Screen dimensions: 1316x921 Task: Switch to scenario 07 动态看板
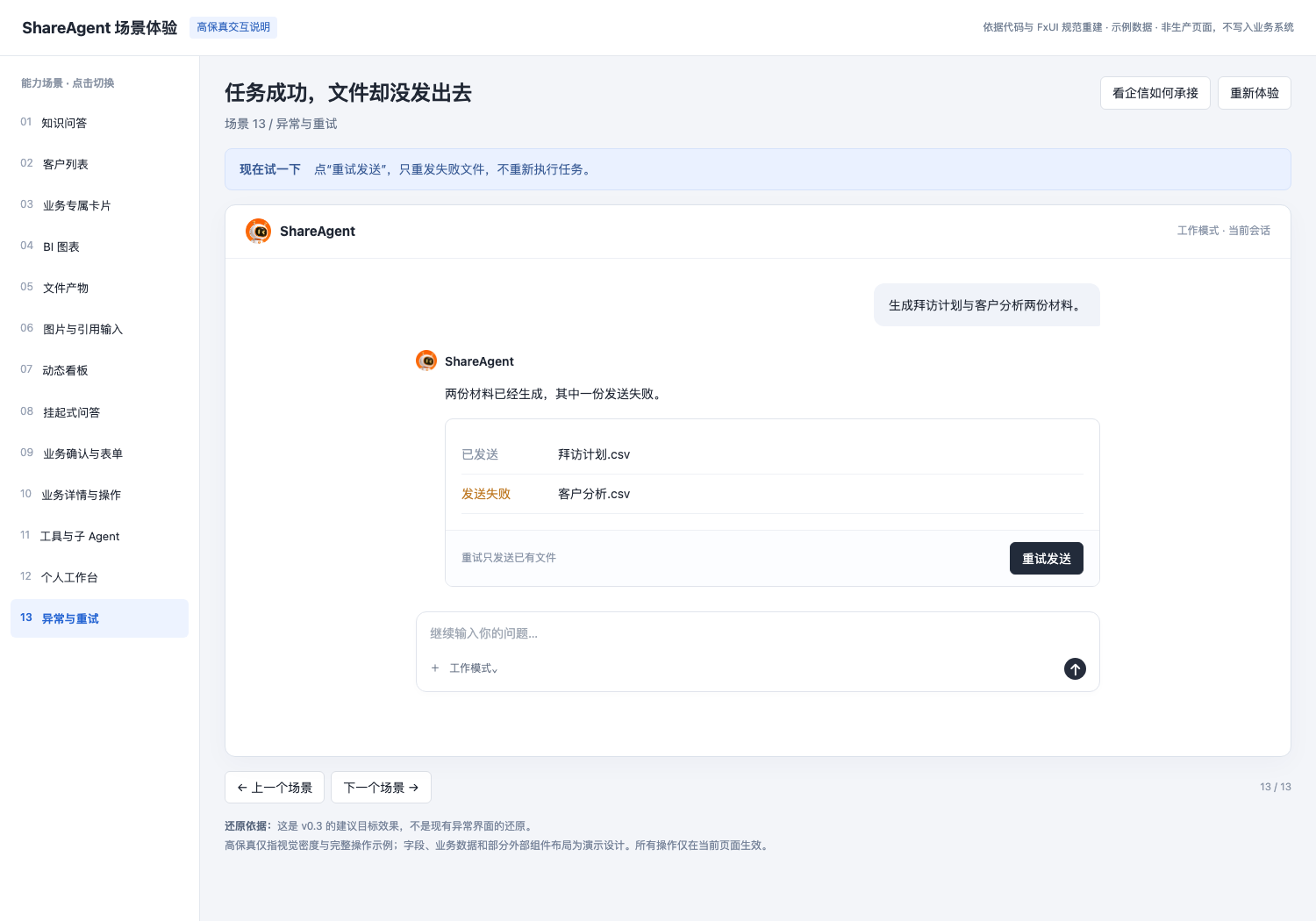(99, 370)
